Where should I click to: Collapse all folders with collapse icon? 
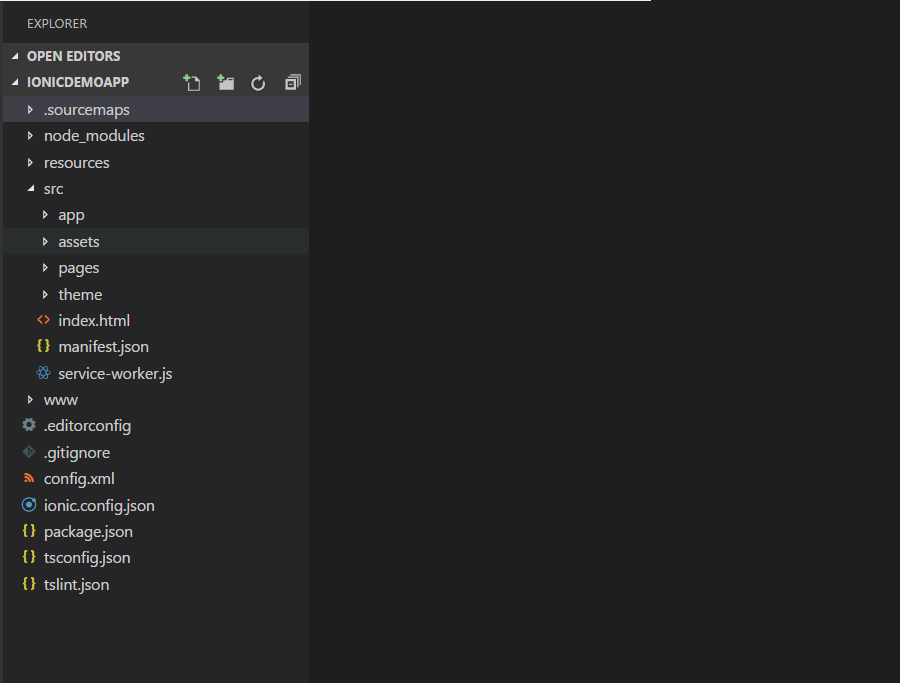click(x=293, y=83)
